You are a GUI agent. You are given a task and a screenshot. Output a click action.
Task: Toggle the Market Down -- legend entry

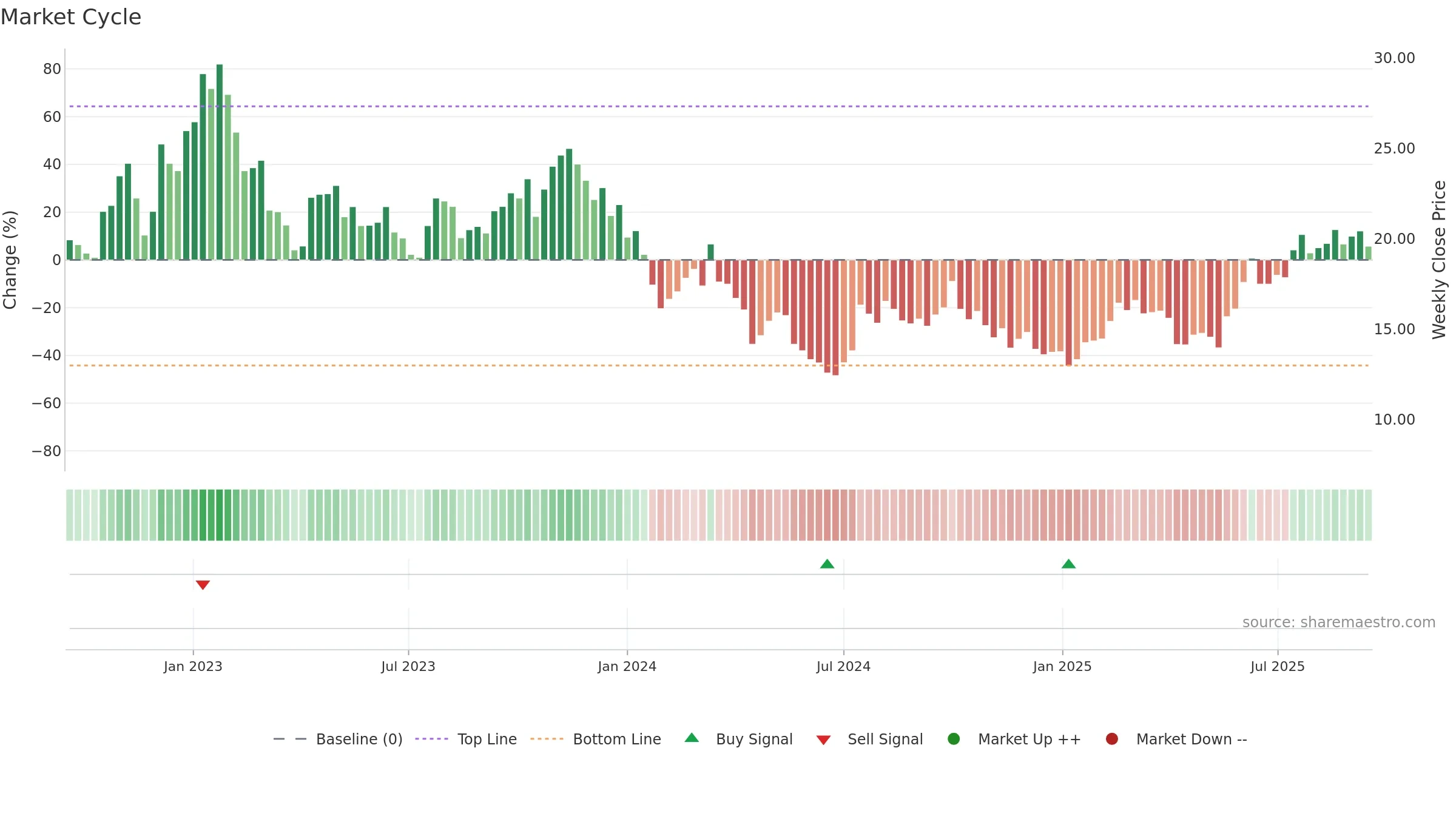point(1176,739)
